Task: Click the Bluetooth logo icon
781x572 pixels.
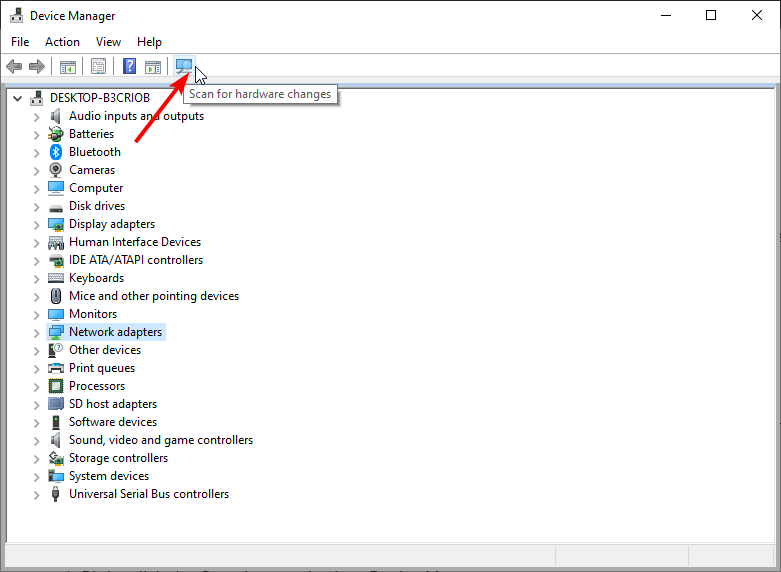Action: pos(55,152)
